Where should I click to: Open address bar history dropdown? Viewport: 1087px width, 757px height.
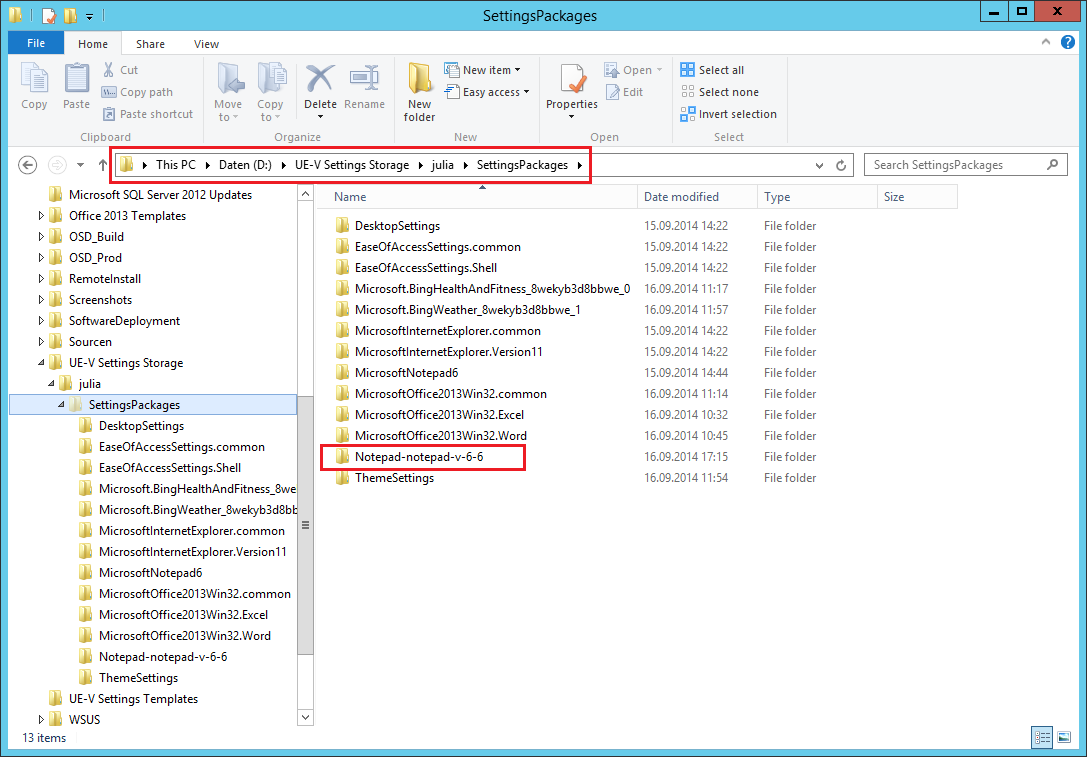[819, 165]
